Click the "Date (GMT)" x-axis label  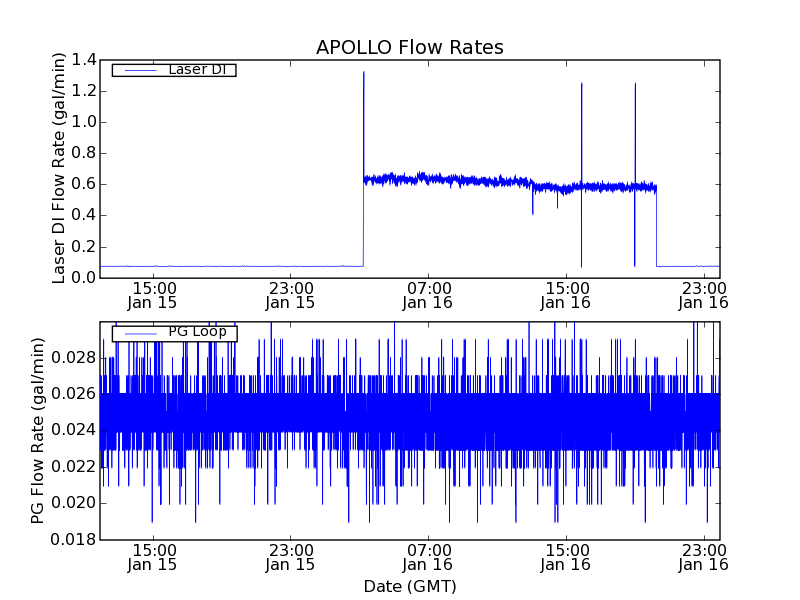point(409,586)
